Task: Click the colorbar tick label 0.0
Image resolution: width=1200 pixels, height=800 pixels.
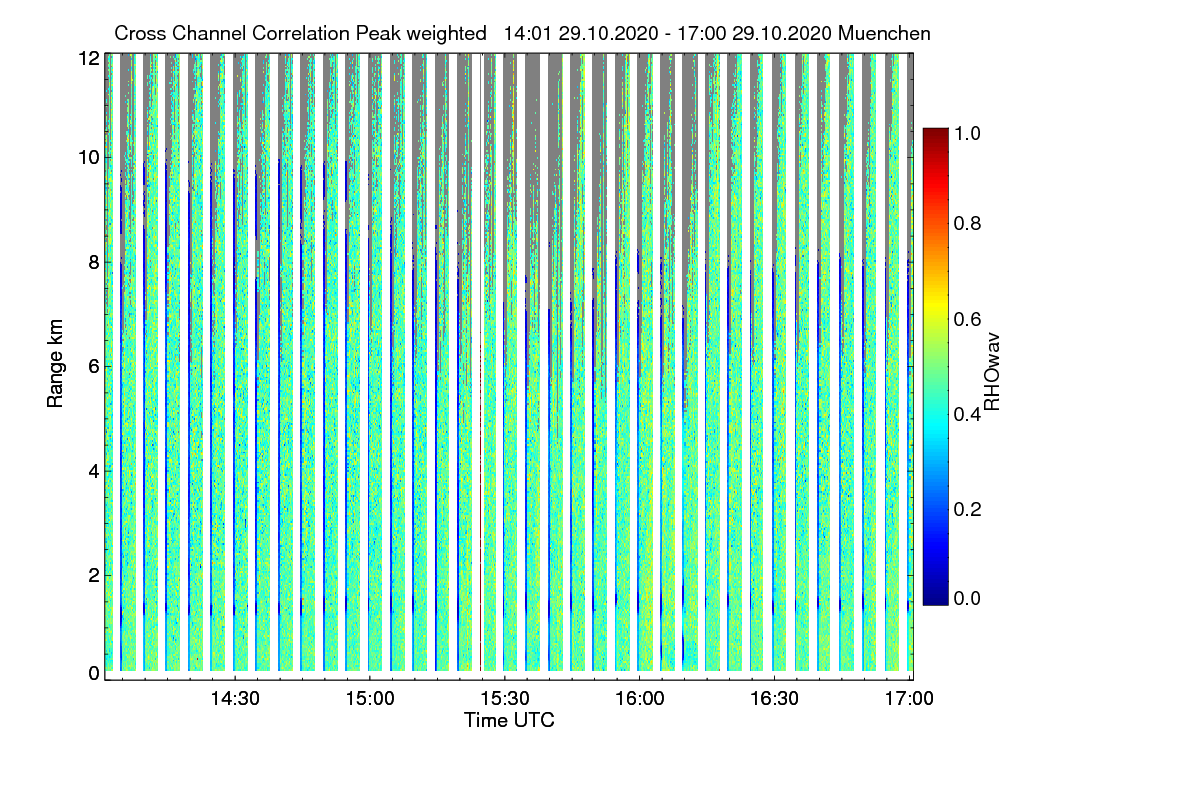Action: pyautogui.click(x=968, y=598)
